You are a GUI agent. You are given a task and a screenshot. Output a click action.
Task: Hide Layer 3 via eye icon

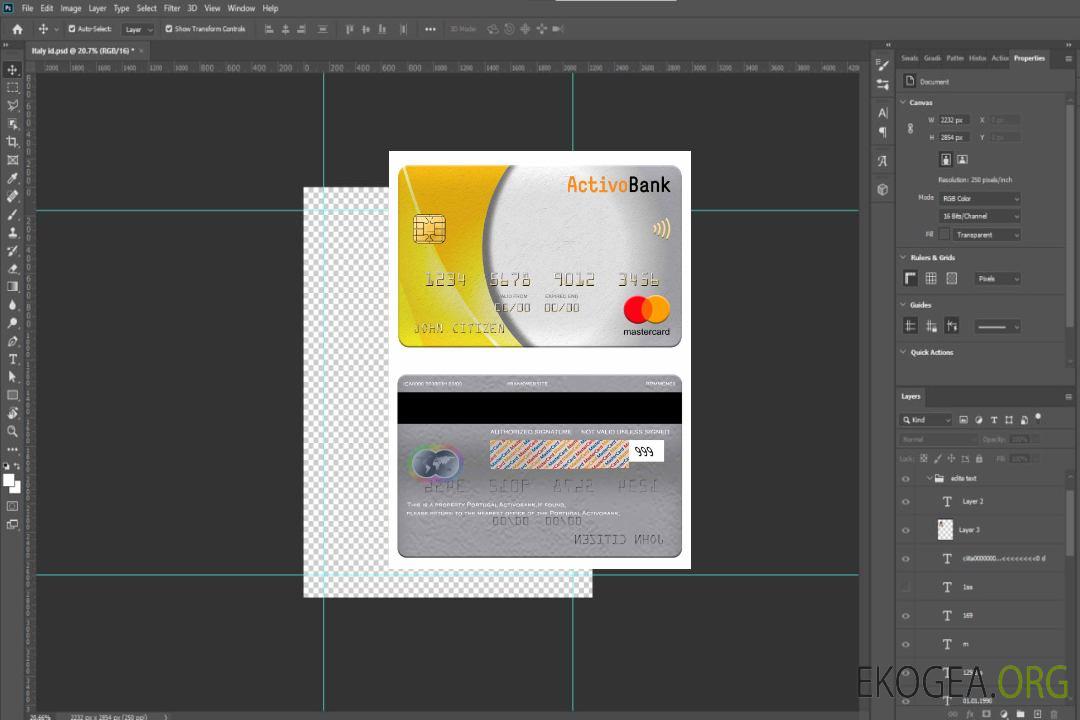906,530
